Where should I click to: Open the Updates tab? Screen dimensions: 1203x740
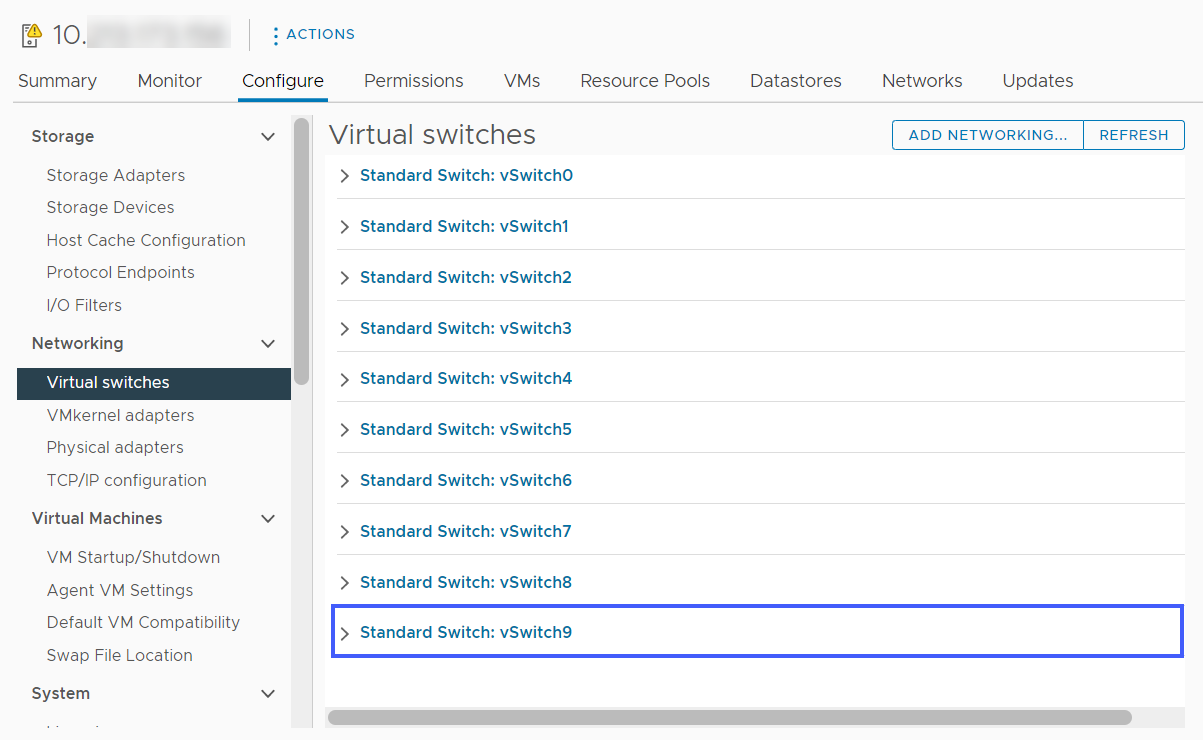coord(1038,81)
